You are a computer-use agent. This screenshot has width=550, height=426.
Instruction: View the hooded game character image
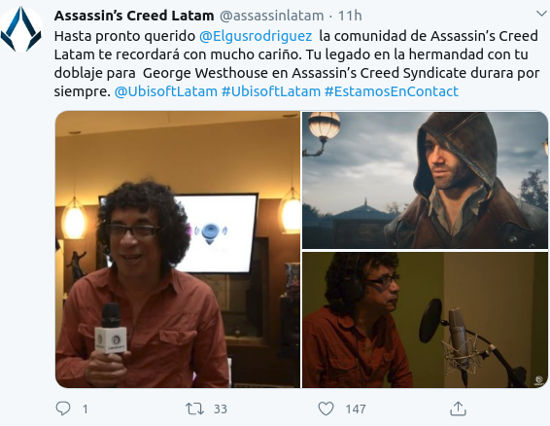coord(425,180)
